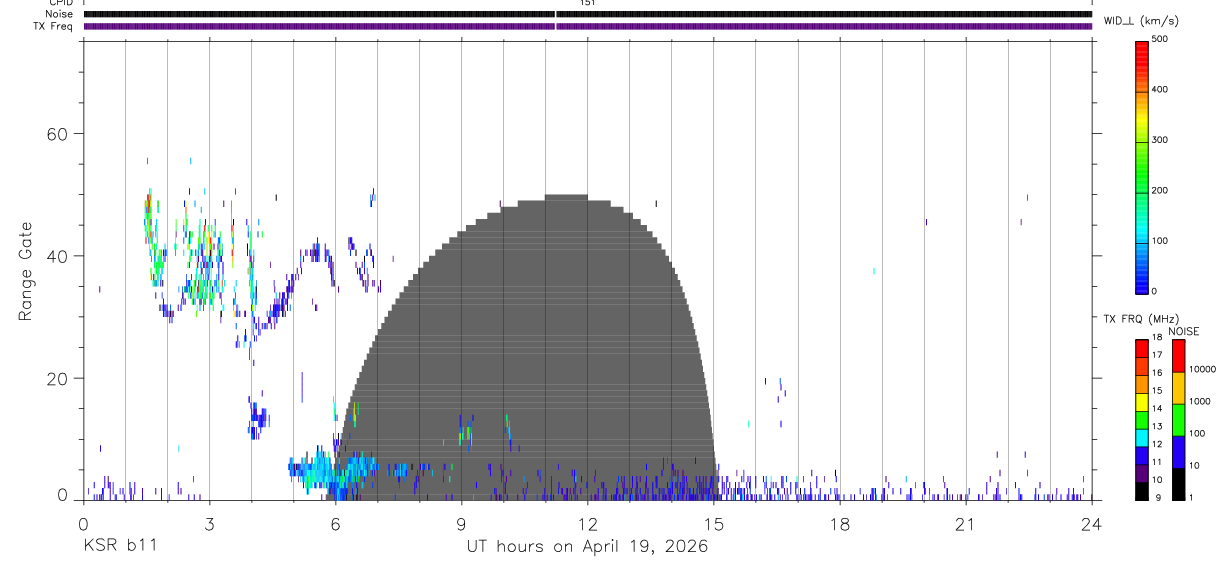Click the '21' UT hour tick label

coord(966,523)
